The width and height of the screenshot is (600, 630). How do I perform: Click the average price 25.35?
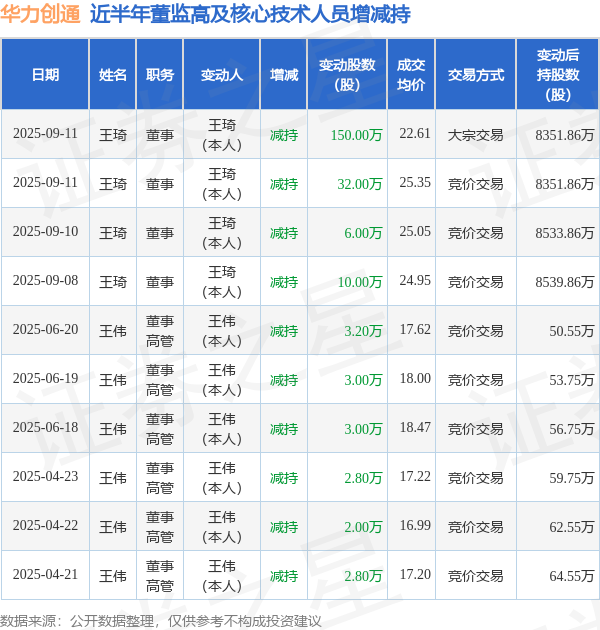[x=415, y=182]
